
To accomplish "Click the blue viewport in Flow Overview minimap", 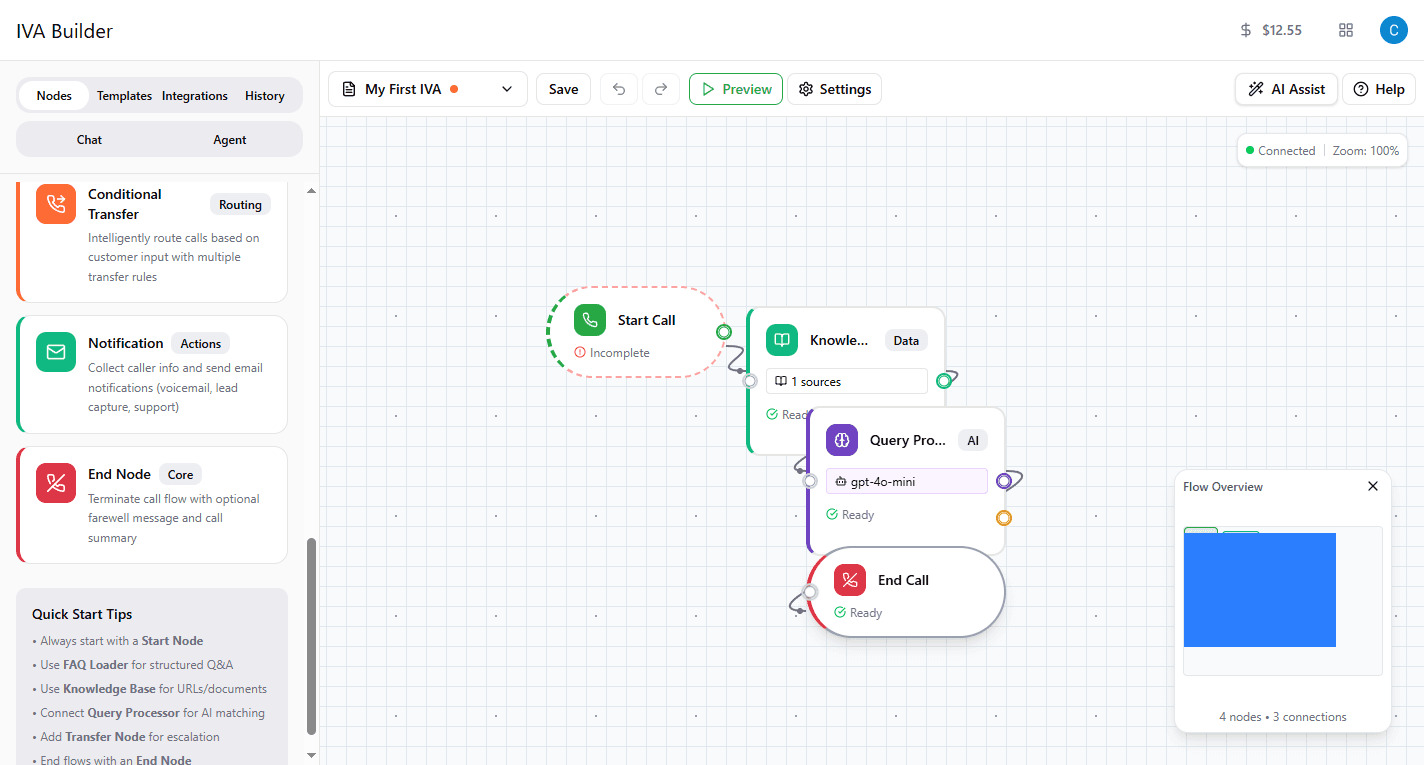I will (1260, 589).
